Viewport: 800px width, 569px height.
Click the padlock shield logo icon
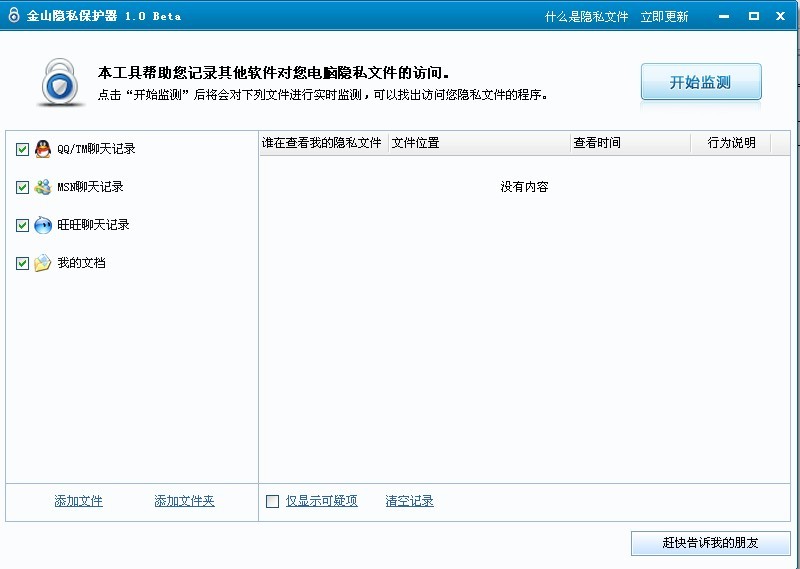pos(60,82)
